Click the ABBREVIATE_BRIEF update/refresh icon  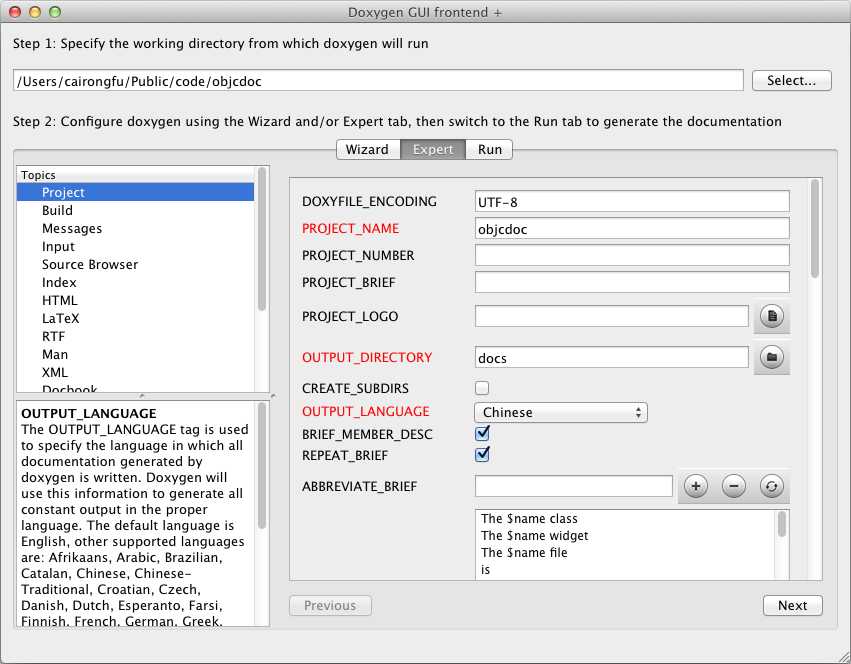click(771, 486)
